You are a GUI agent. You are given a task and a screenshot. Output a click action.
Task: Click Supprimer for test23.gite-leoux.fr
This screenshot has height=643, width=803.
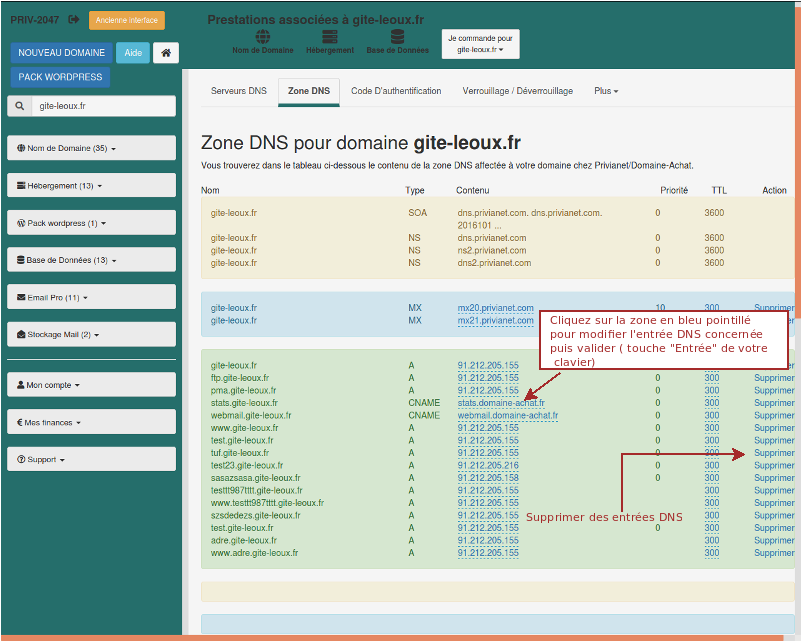point(774,465)
